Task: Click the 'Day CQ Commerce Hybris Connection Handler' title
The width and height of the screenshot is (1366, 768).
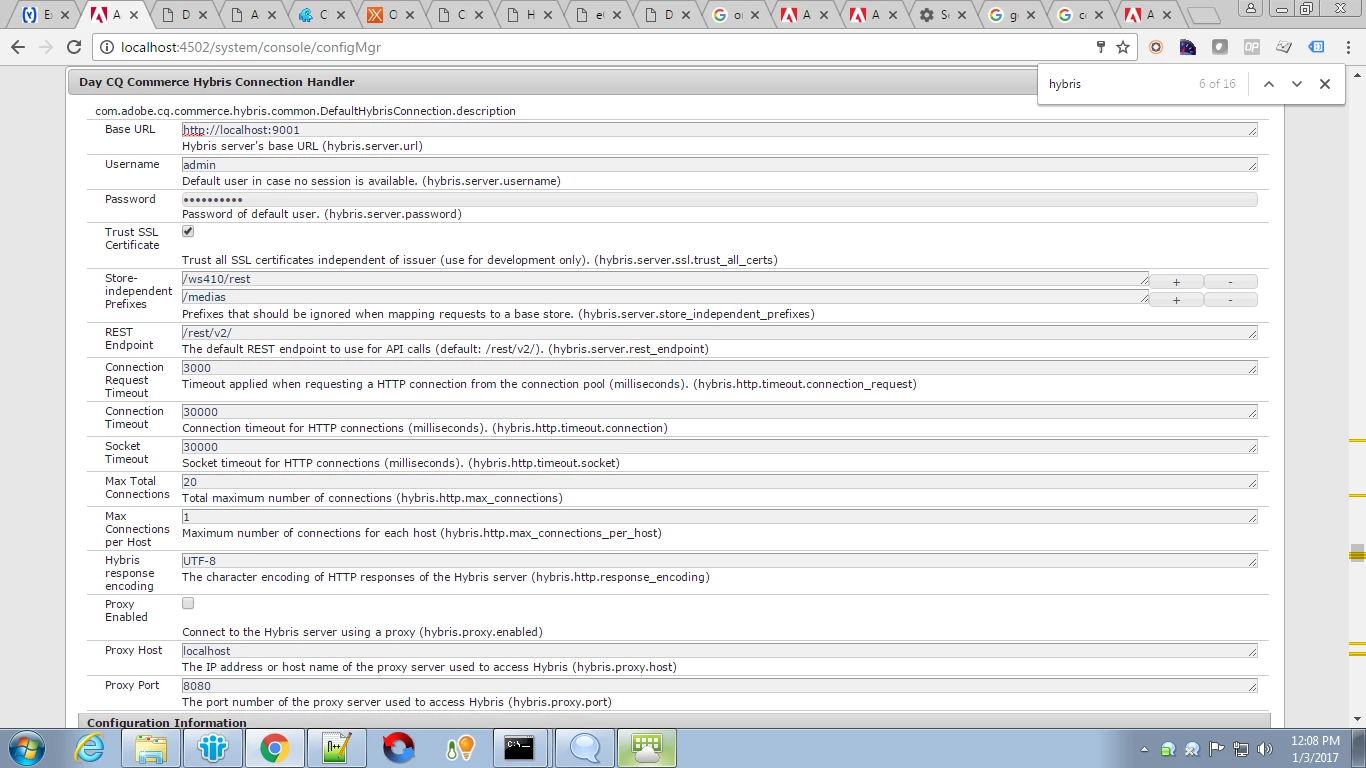Action: [217, 82]
